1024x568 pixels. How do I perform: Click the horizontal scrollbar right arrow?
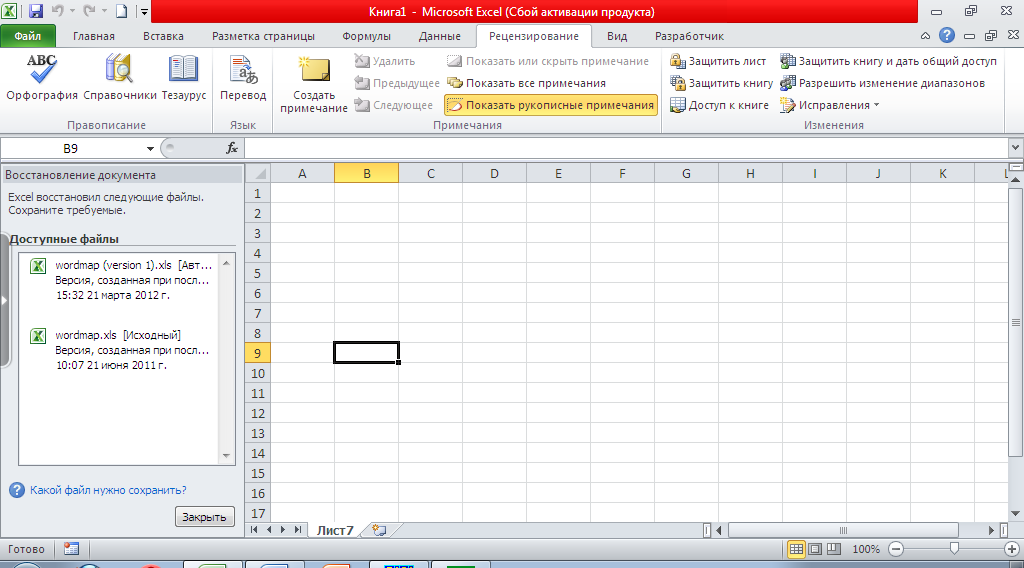click(991, 530)
